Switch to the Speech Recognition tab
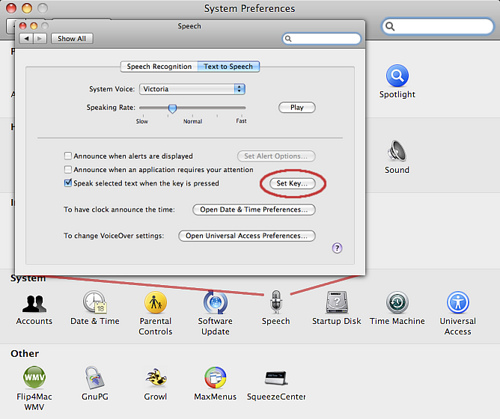Image resolution: width=500 pixels, height=419 pixels. tap(159, 66)
